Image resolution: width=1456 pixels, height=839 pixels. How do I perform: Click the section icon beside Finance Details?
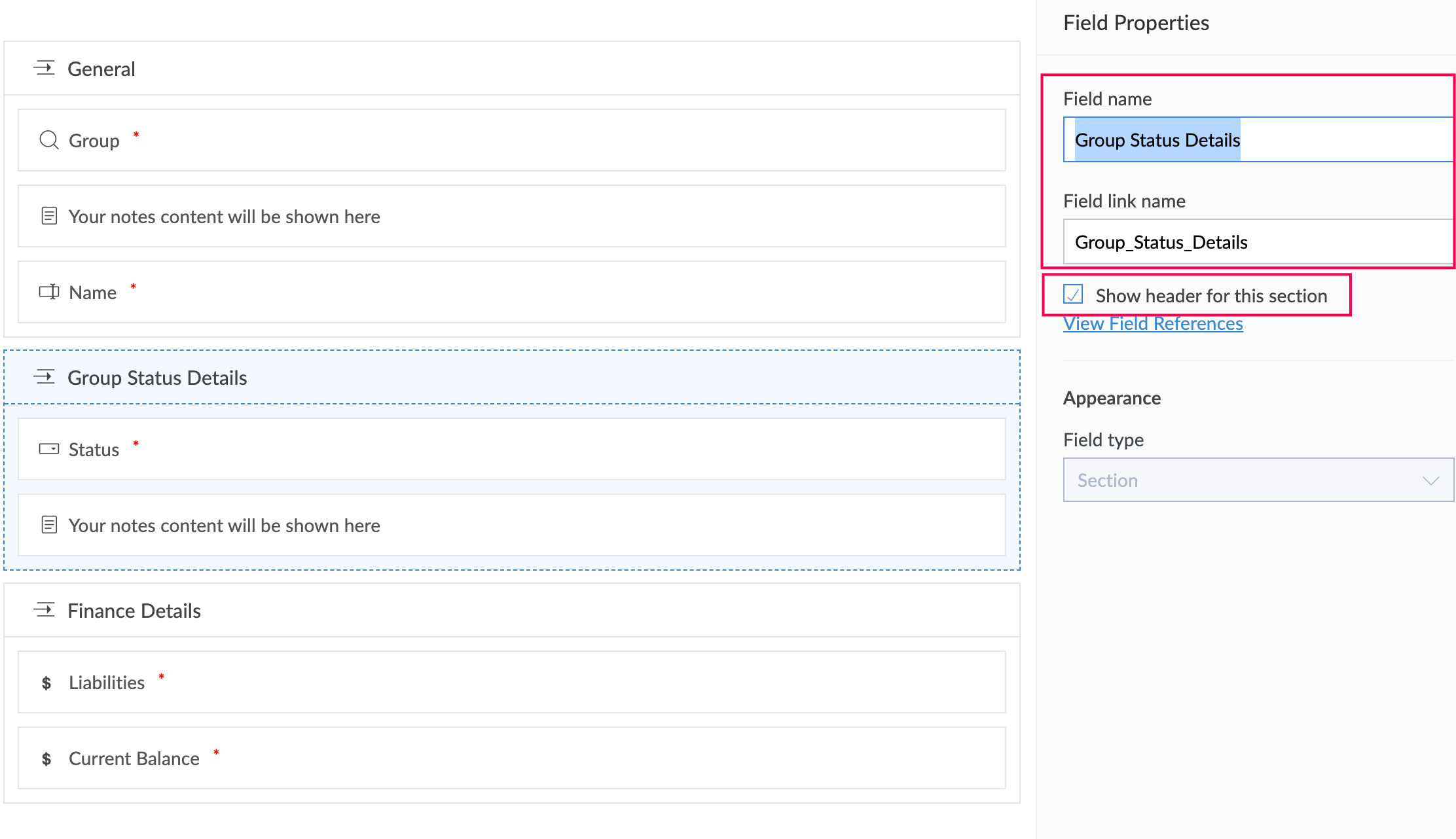click(45, 610)
